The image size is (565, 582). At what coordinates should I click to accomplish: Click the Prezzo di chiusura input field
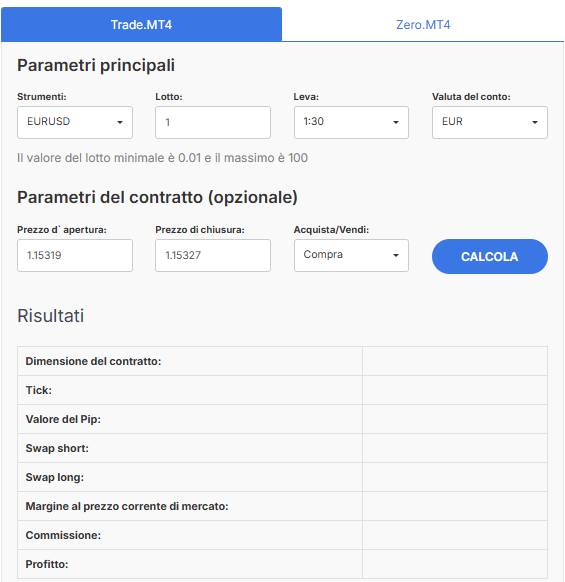click(213, 255)
